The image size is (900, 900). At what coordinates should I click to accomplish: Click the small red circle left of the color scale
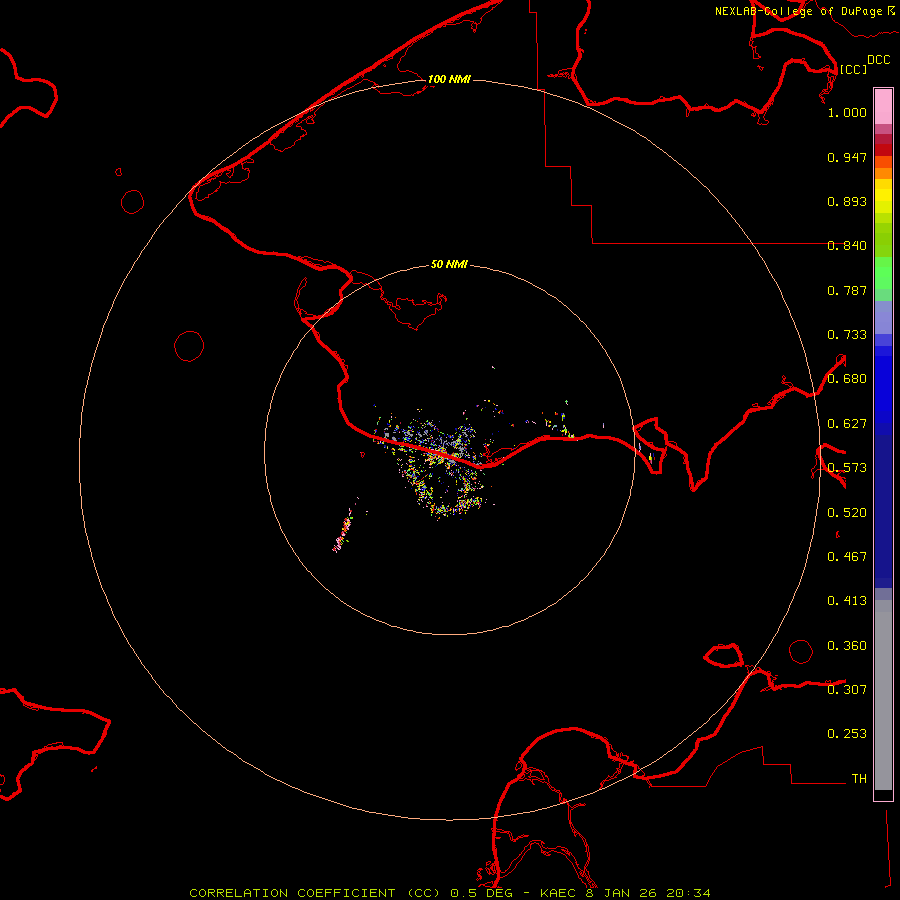[800, 651]
